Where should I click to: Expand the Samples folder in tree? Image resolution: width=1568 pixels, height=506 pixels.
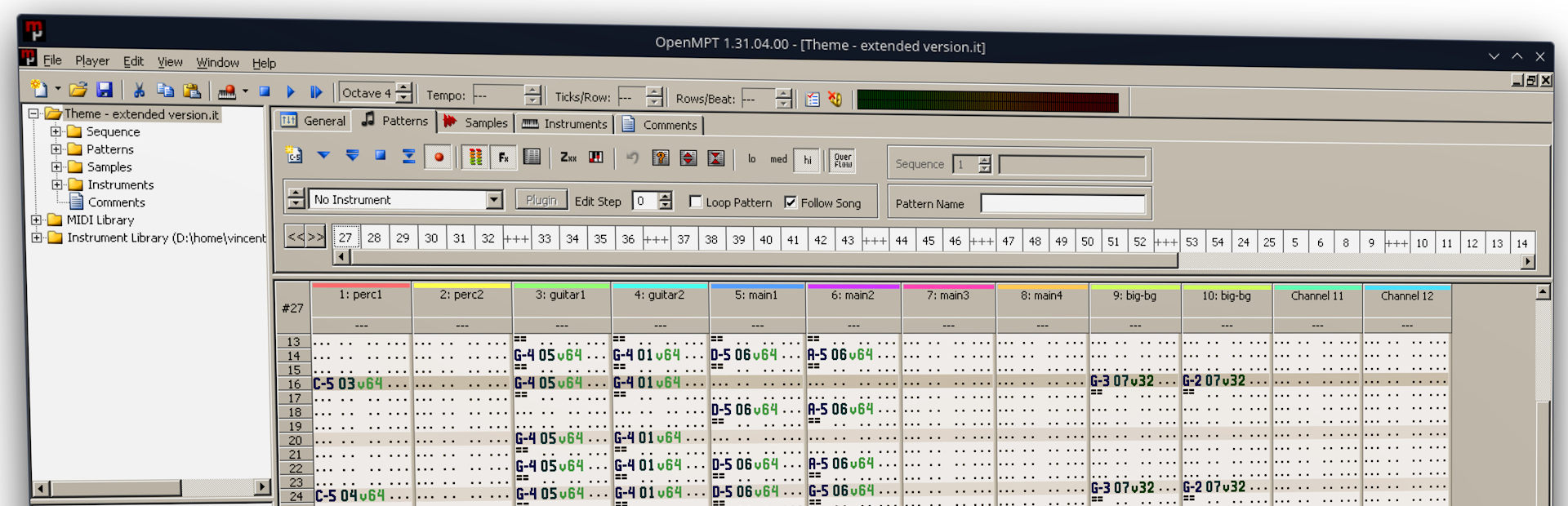pyautogui.click(x=56, y=166)
